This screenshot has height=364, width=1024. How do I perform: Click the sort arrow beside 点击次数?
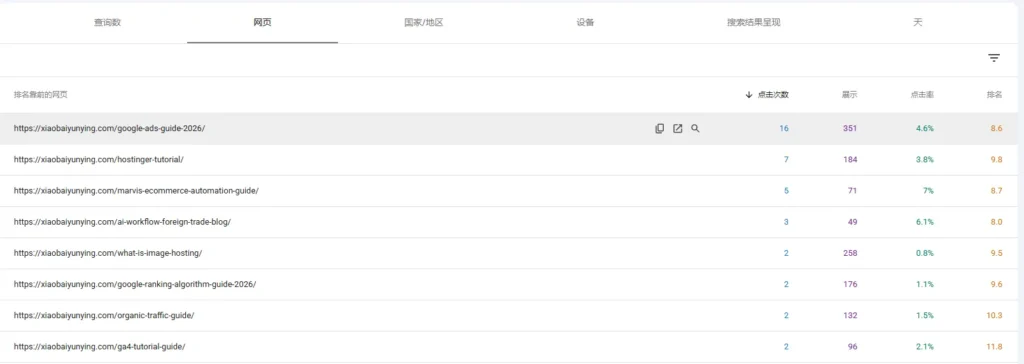[x=749, y=95]
